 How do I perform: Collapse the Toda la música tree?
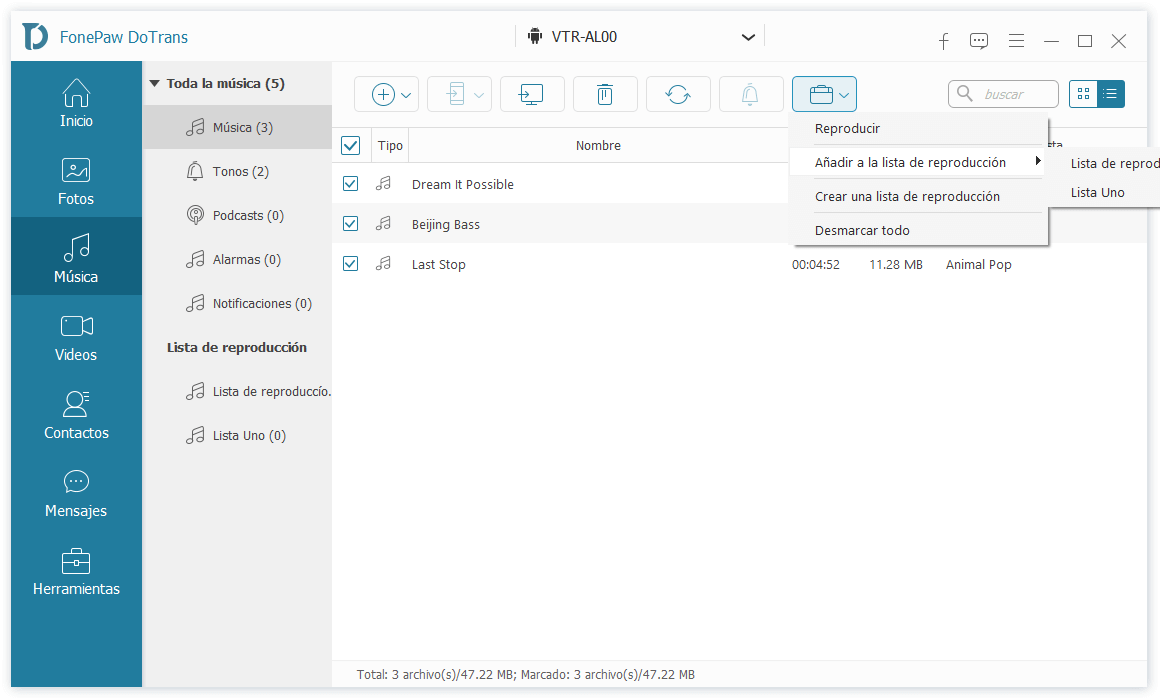pos(154,84)
